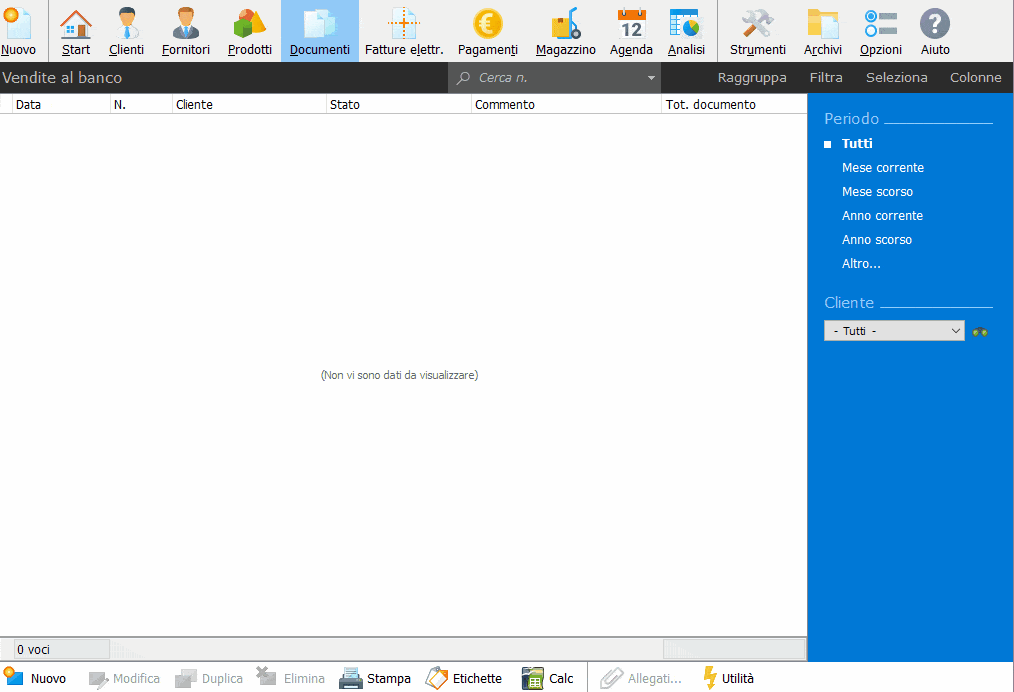Select Mese corrente period filter

click(x=883, y=168)
